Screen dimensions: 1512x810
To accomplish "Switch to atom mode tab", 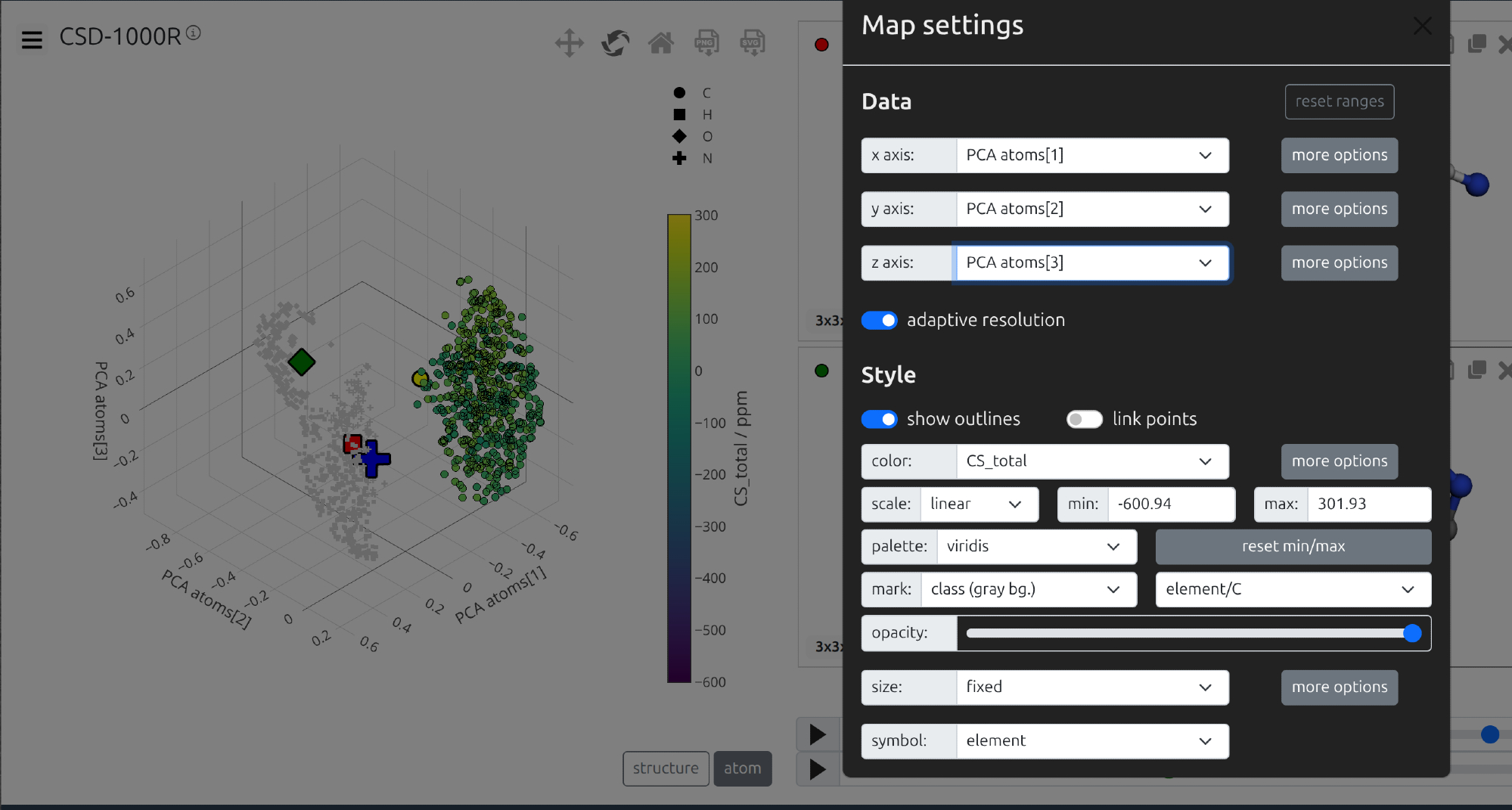I will click(x=742, y=768).
